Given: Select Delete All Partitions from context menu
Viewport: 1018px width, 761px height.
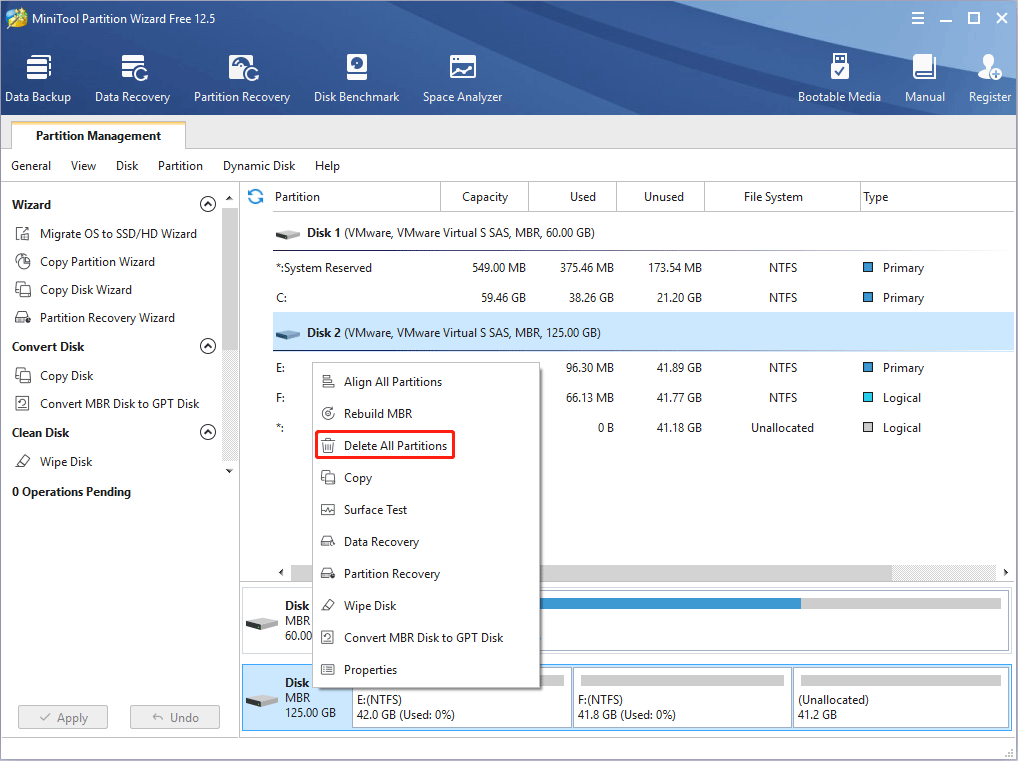Looking at the screenshot, I should (x=395, y=446).
